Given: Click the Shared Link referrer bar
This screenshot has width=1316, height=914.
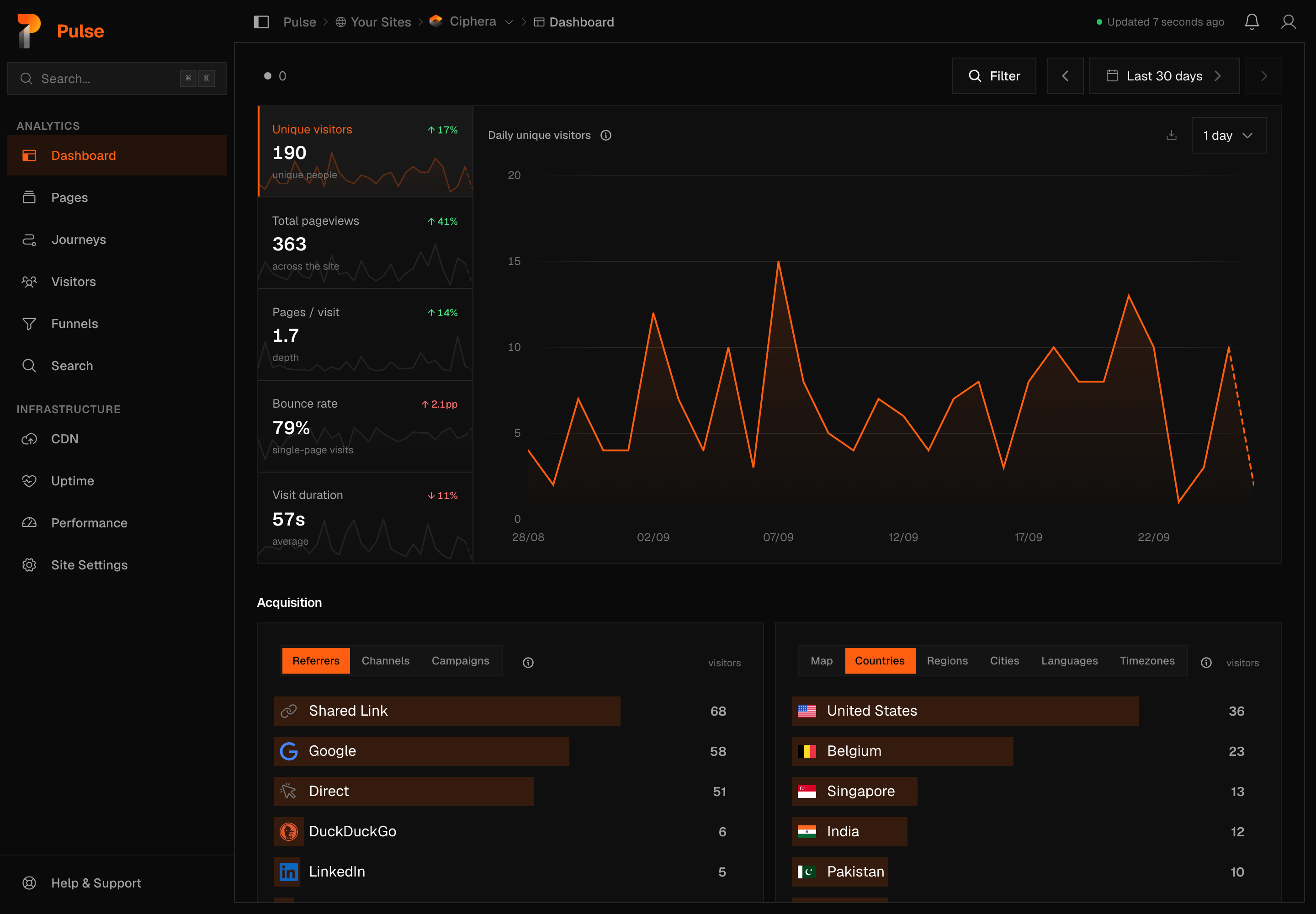Looking at the screenshot, I should [447, 711].
